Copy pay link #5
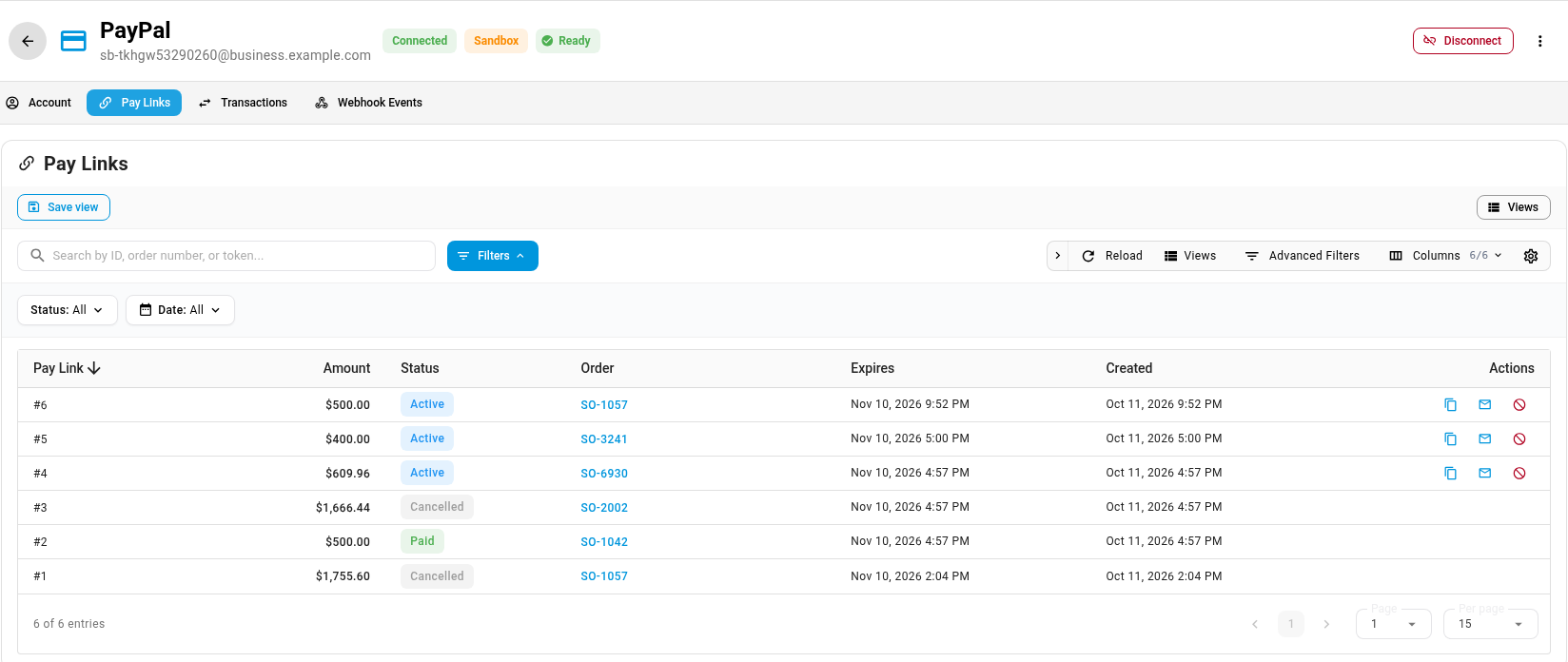The width and height of the screenshot is (1568, 662). click(1450, 439)
